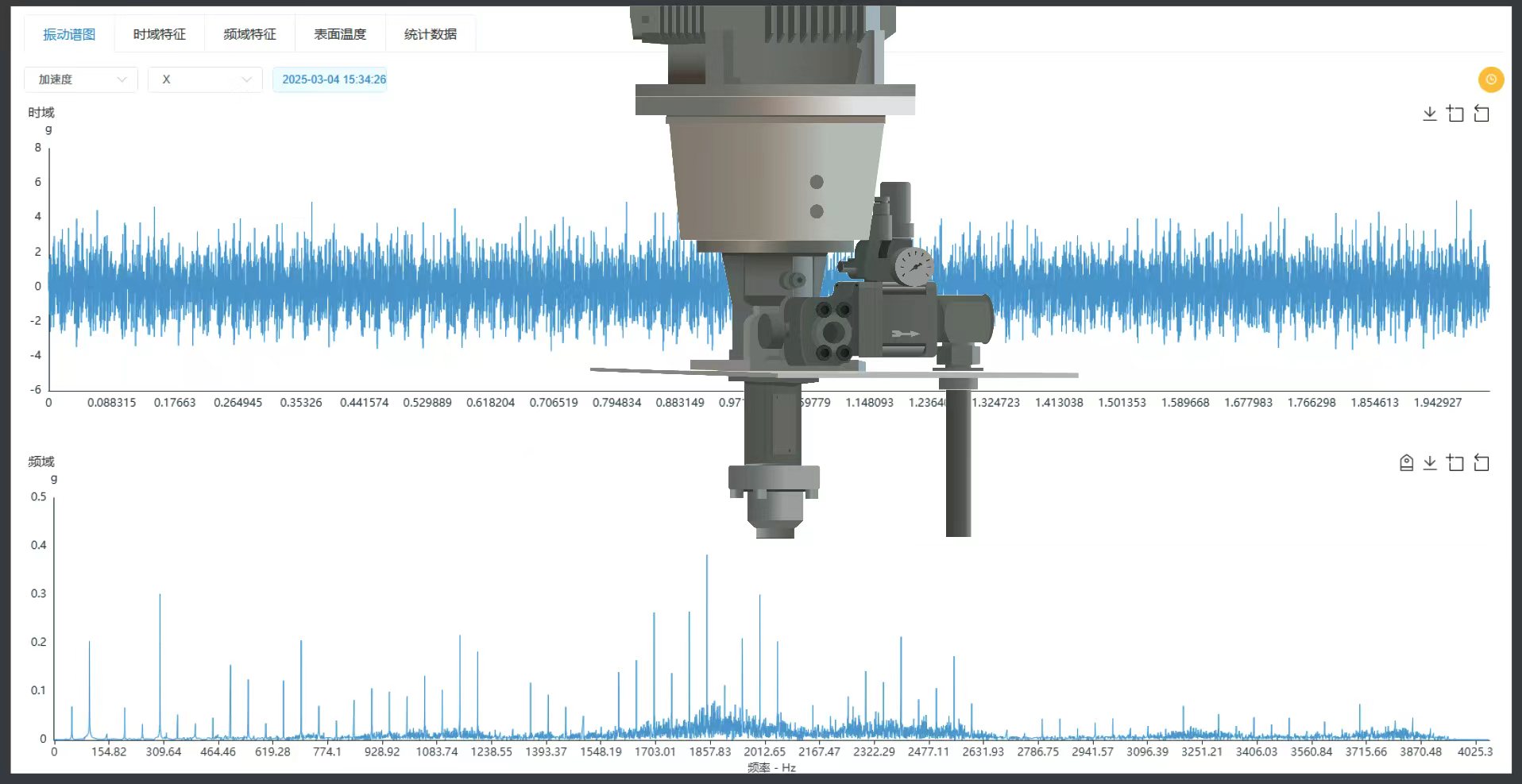This screenshot has width=1522, height=784.
Task: Expand the X axis selector dropdown
Action: tap(205, 79)
